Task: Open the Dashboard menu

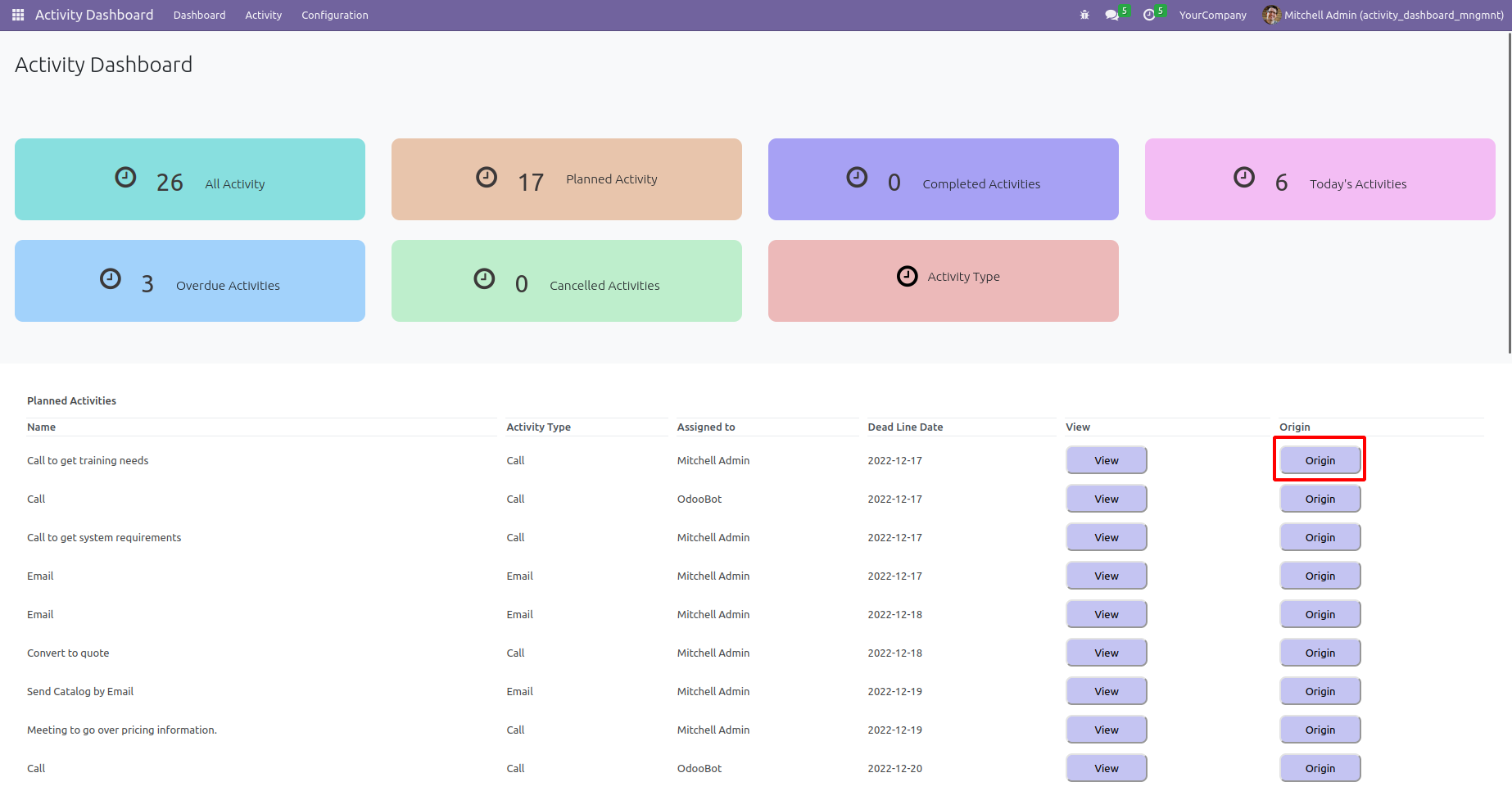Action: tap(199, 15)
